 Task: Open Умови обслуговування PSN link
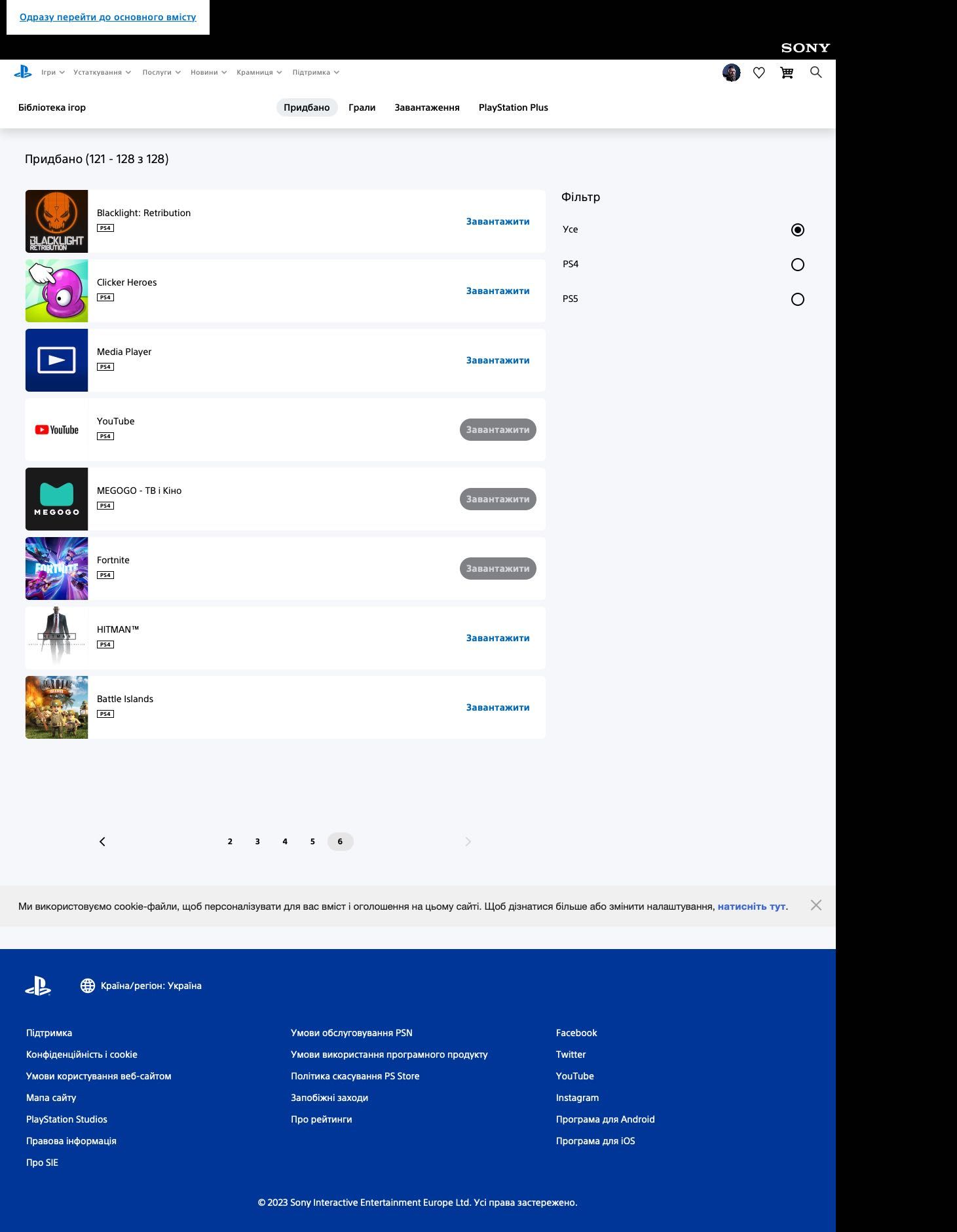point(352,1033)
